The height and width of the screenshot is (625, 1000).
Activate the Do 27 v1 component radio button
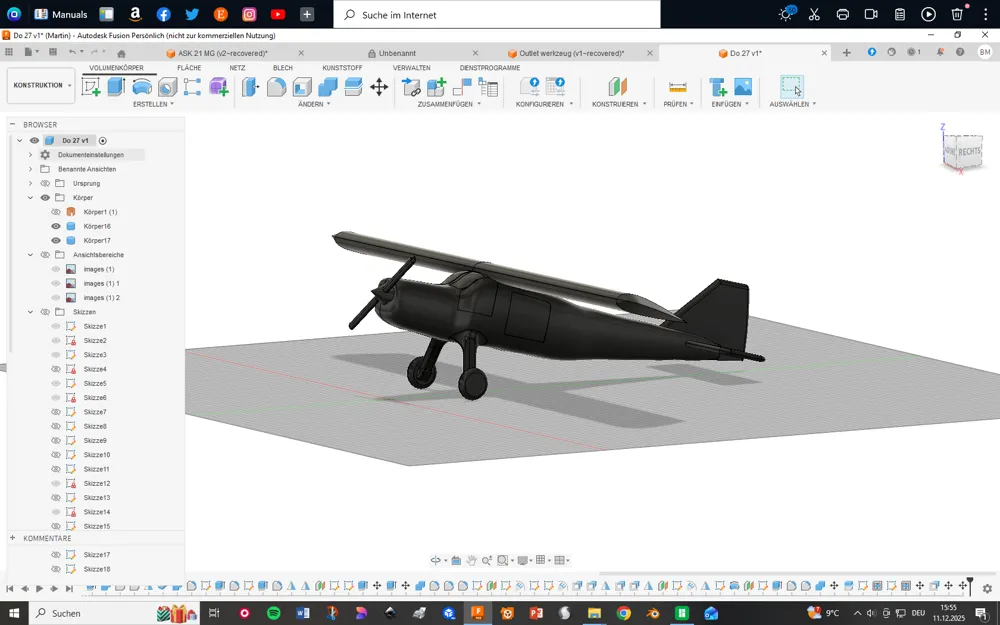point(103,141)
